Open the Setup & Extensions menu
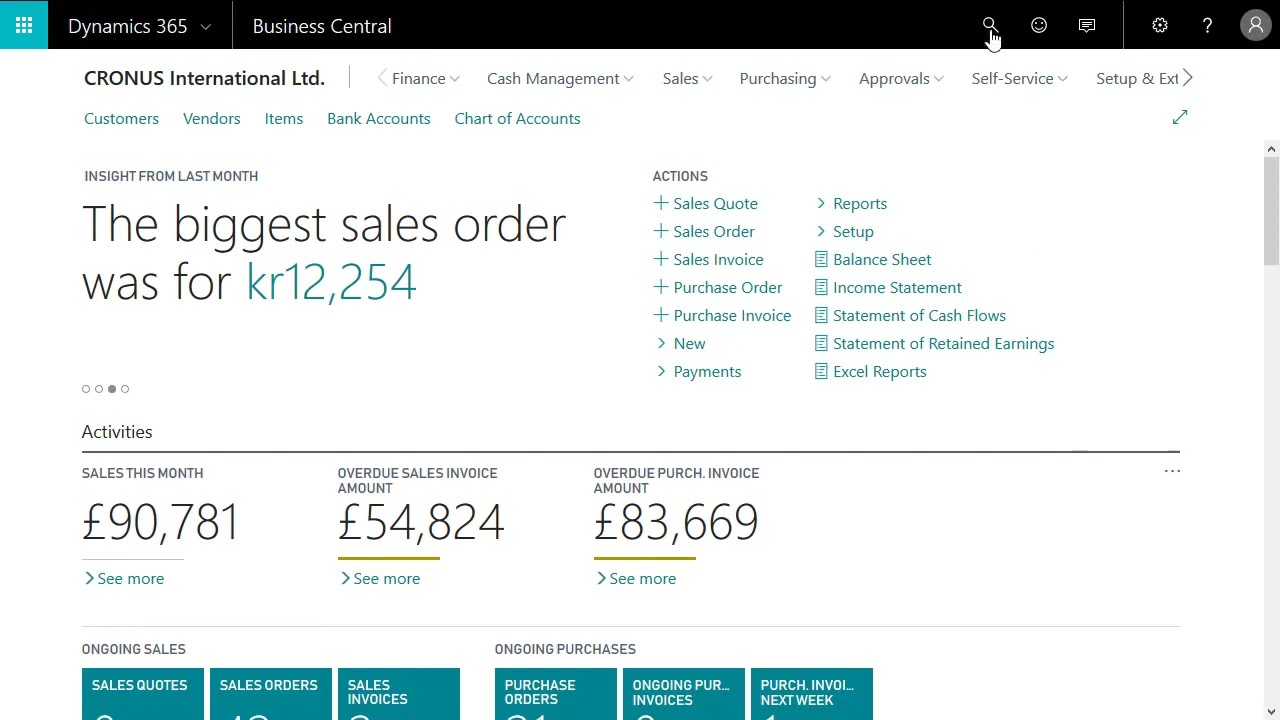The width and height of the screenshot is (1280, 720). tap(1137, 78)
